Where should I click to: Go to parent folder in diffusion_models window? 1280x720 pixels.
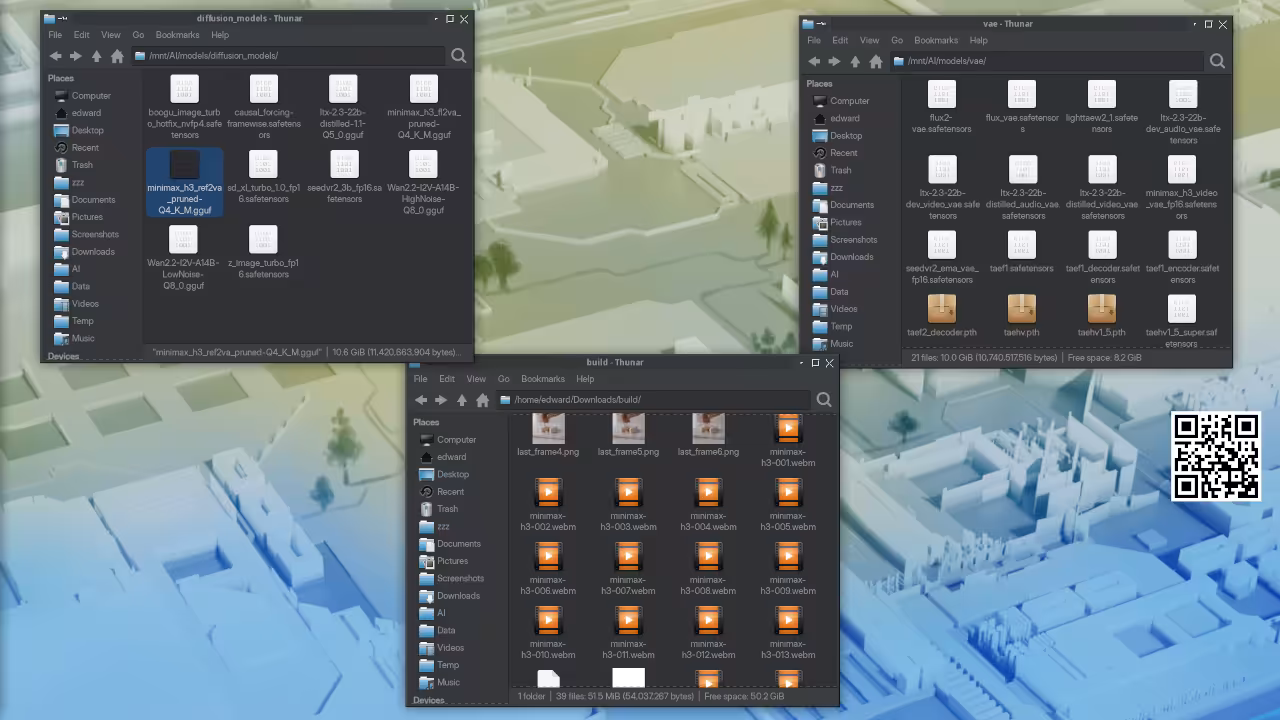[x=96, y=56]
